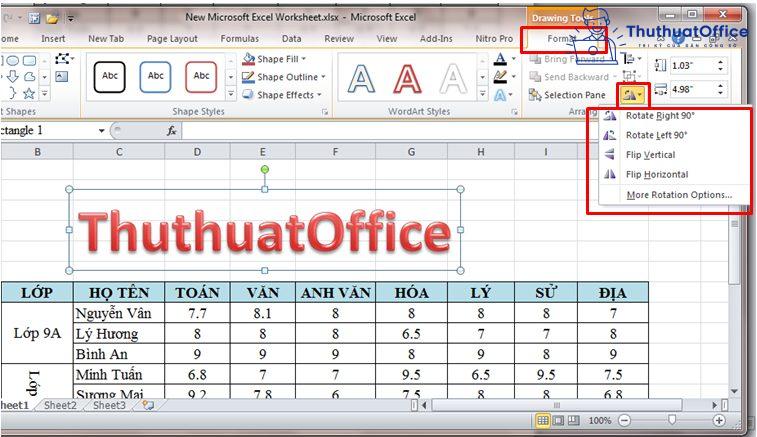Switch to Sheet3 tab
The height and width of the screenshot is (437, 757).
(x=109, y=406)
